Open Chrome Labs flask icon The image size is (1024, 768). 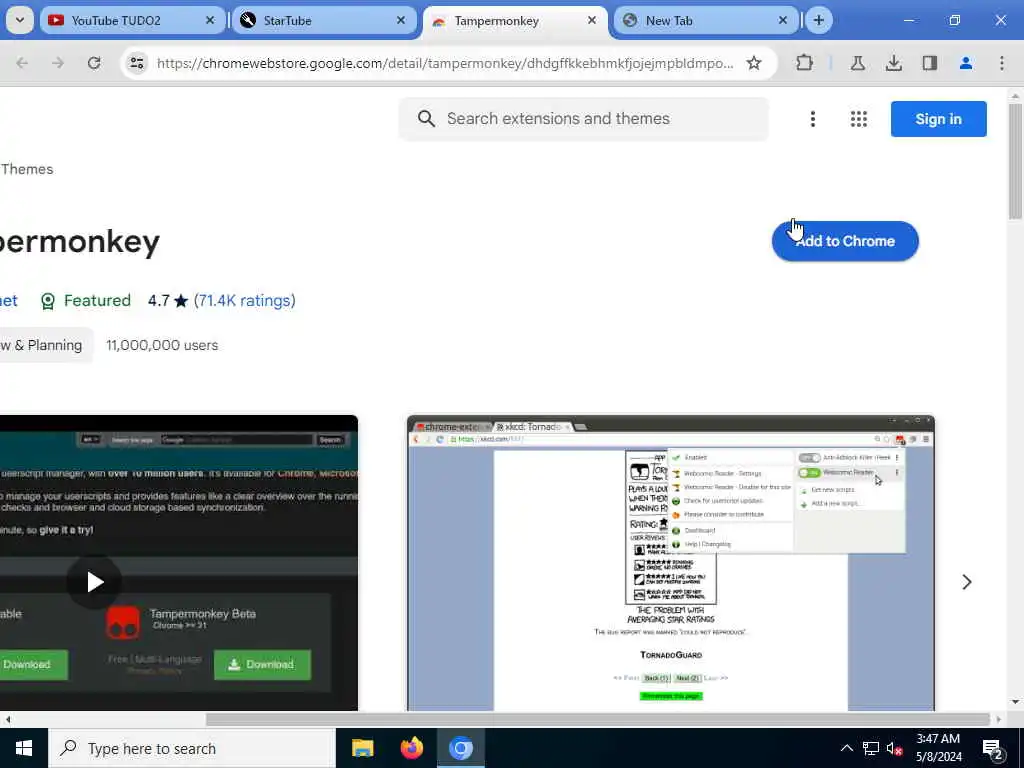(x=857, y=63)
